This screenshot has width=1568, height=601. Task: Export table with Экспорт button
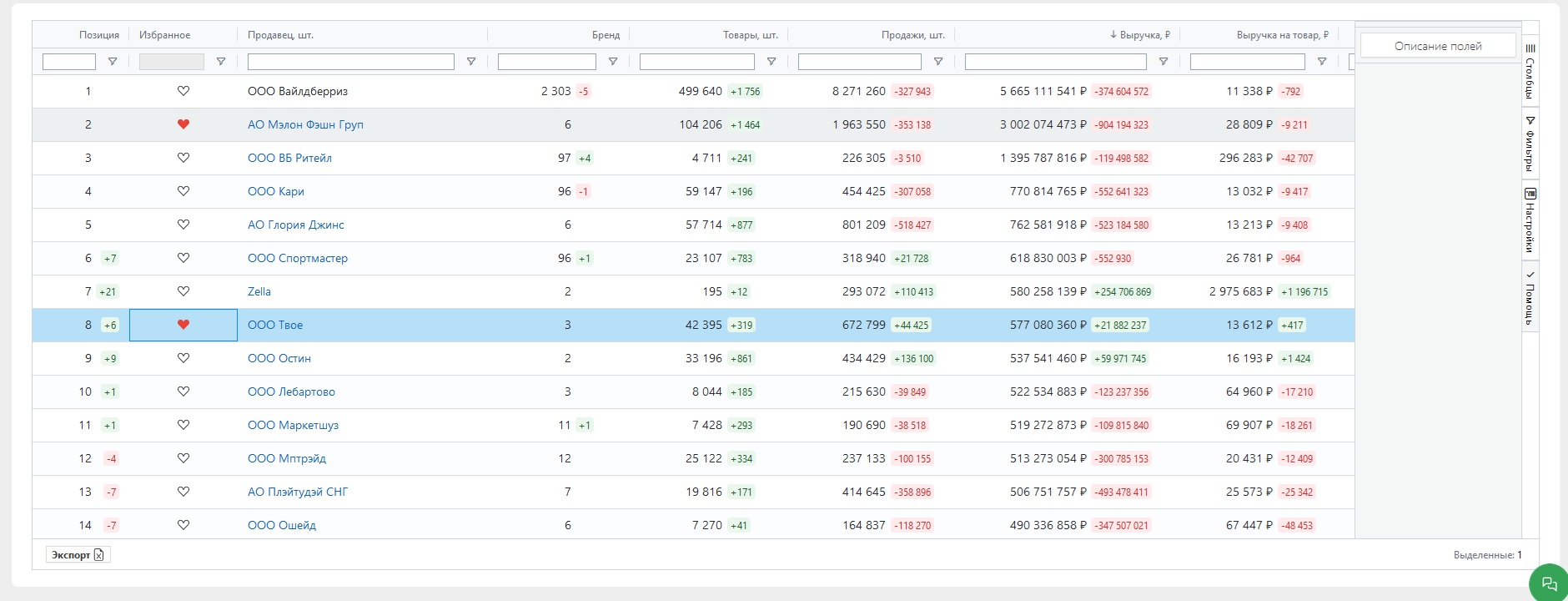(x=78, y=555)
